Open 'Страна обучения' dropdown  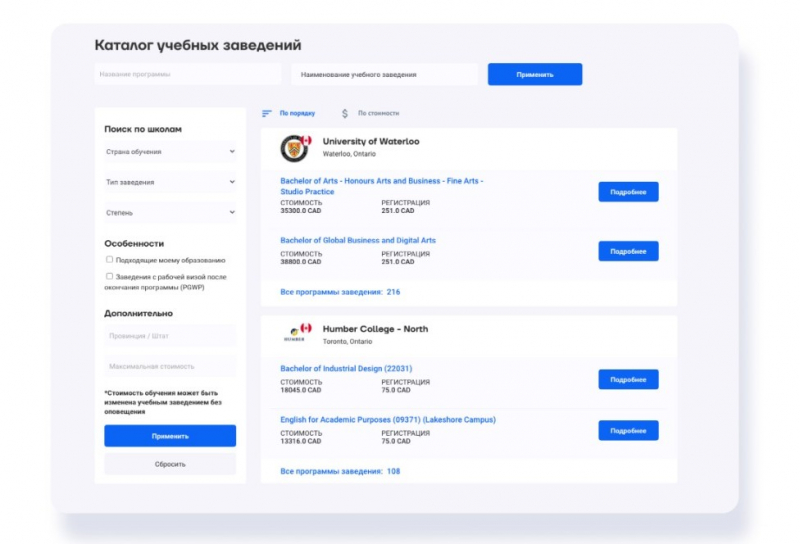170,152
